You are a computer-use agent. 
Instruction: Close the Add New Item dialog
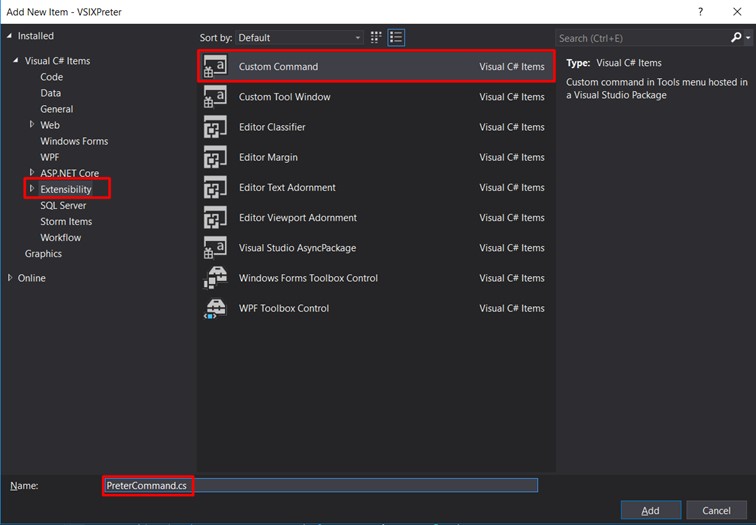click(737, 12)
